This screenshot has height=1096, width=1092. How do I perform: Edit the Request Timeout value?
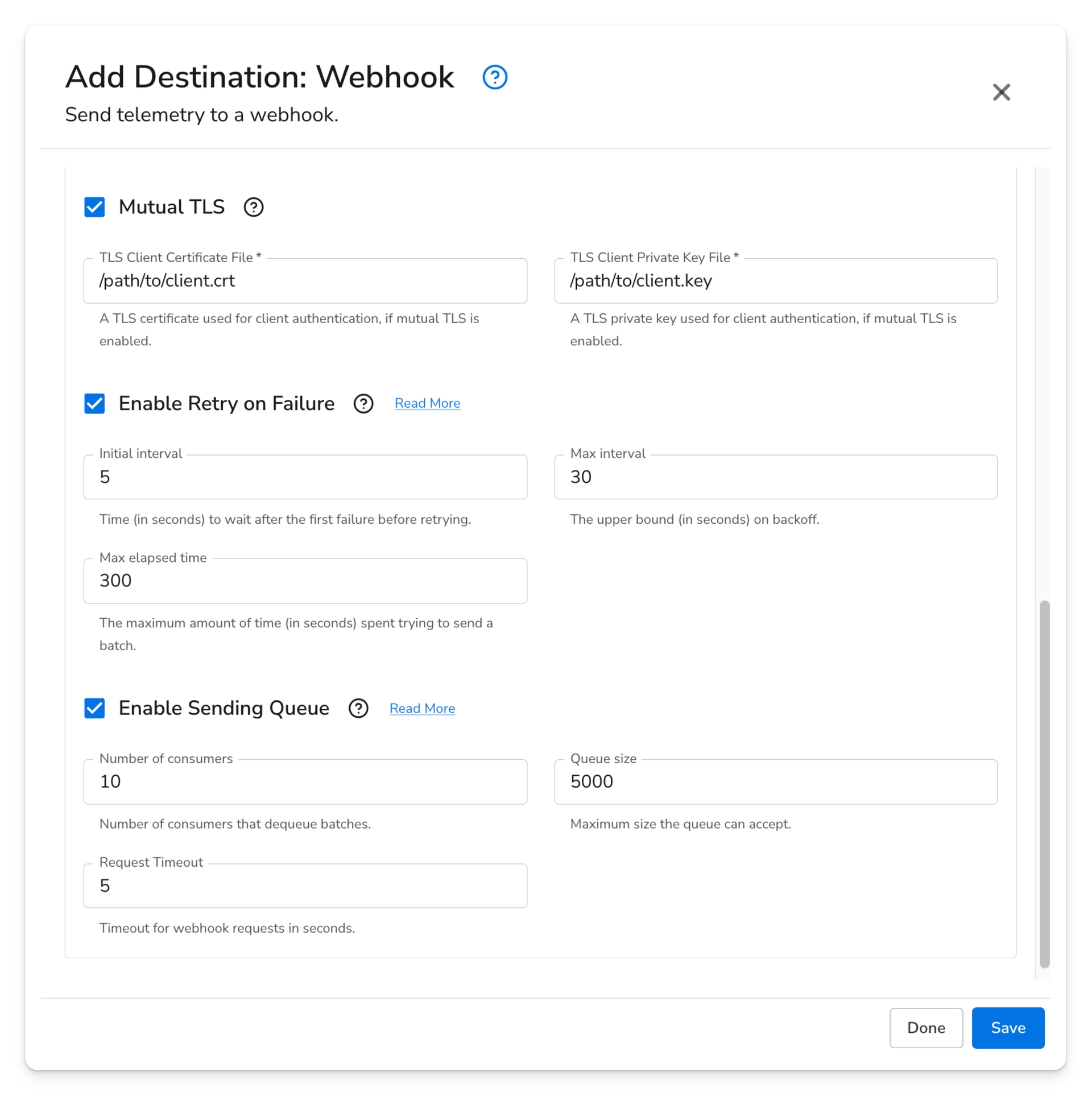(305, 885)
